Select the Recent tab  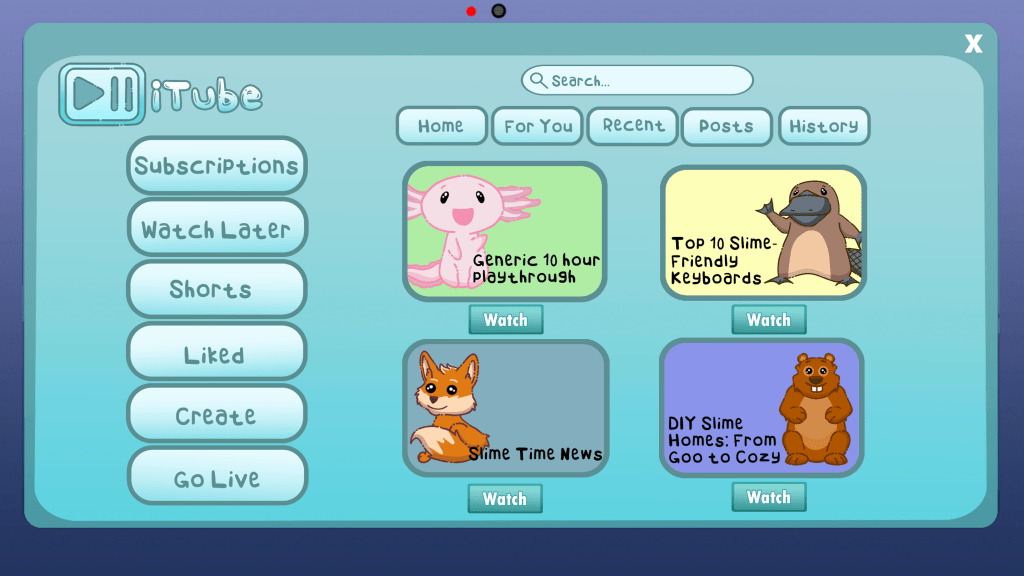(x=632, y=126)
